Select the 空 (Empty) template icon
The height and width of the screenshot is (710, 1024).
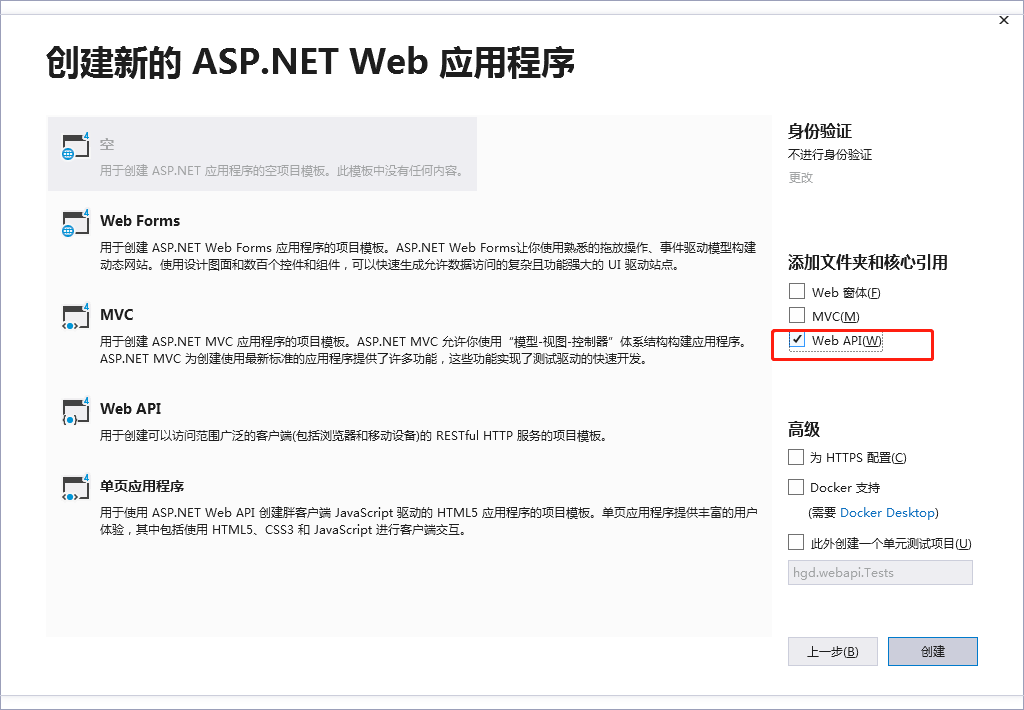pos(75,148)
